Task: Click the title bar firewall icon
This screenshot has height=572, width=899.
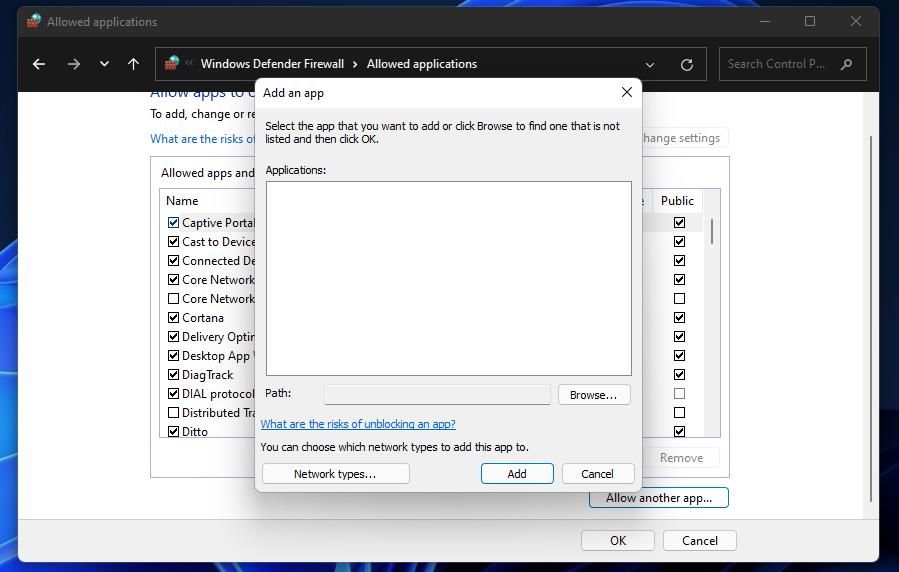Action: (34, 21)
